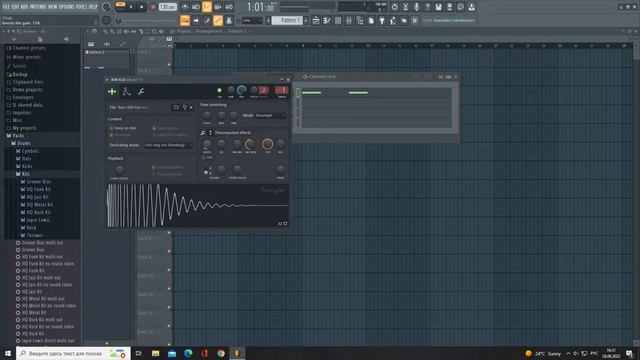Viewport: 640px width, 360px height.
Task: Open the mixer view icon
Action: click(349, 20)
